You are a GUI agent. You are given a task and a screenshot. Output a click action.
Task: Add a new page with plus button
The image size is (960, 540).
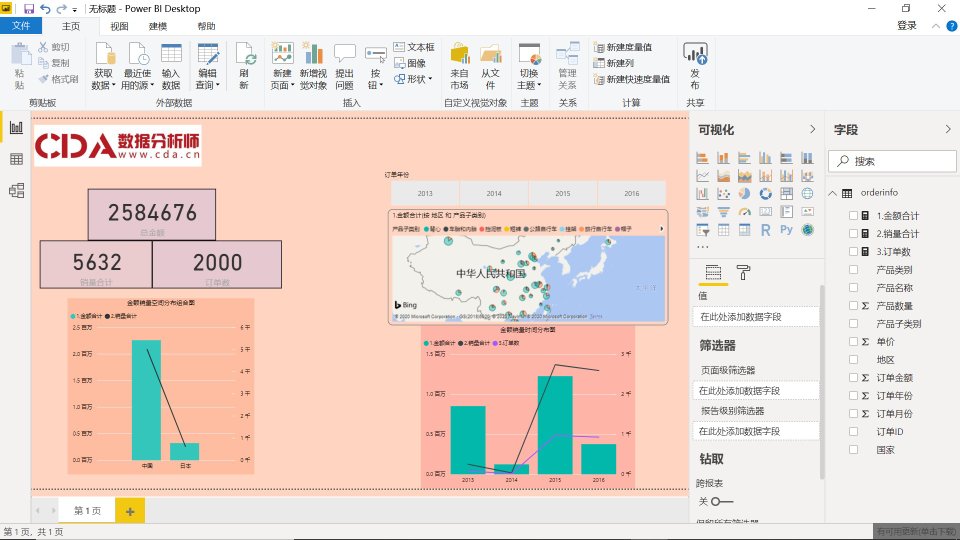130,511
